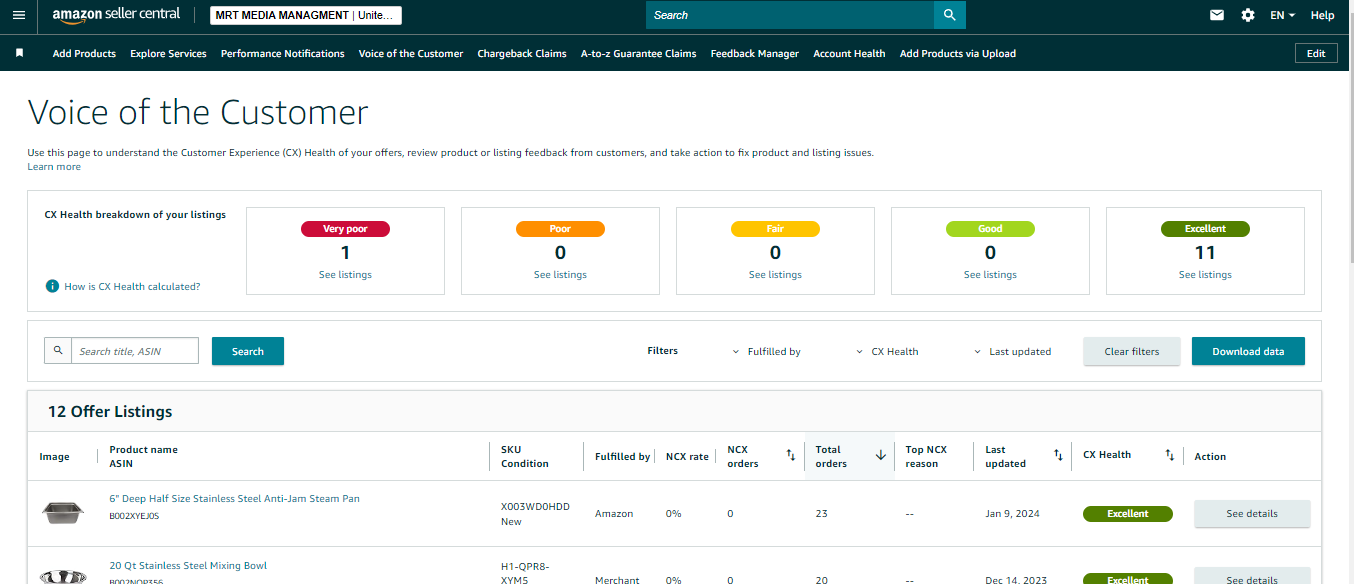The width and height of the screenshot is (1354, 584).
Task: Click the Good light-green badge
Action: coord(990,229)
